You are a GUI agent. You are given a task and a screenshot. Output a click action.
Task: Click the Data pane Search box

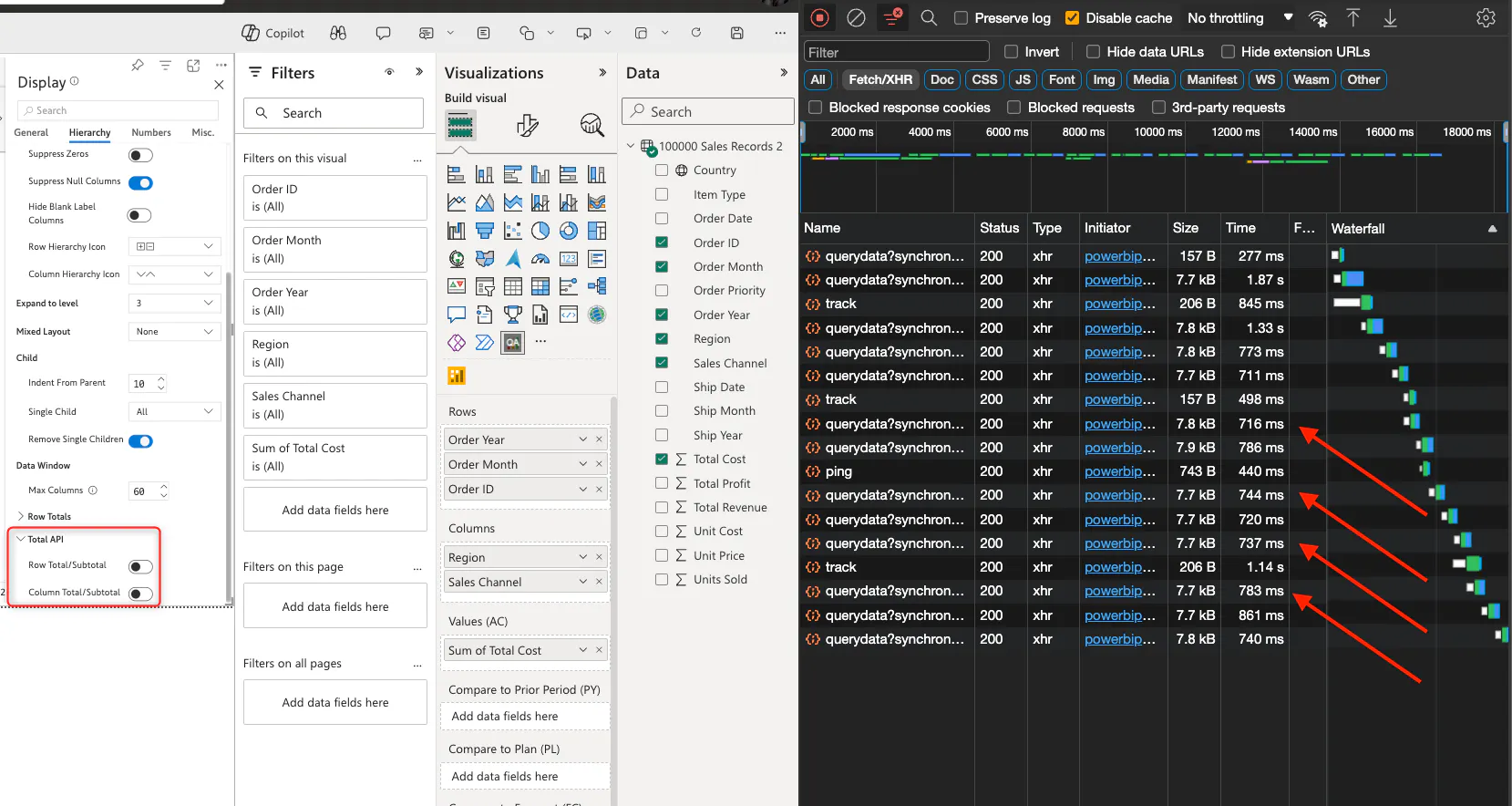click(708, 111)
